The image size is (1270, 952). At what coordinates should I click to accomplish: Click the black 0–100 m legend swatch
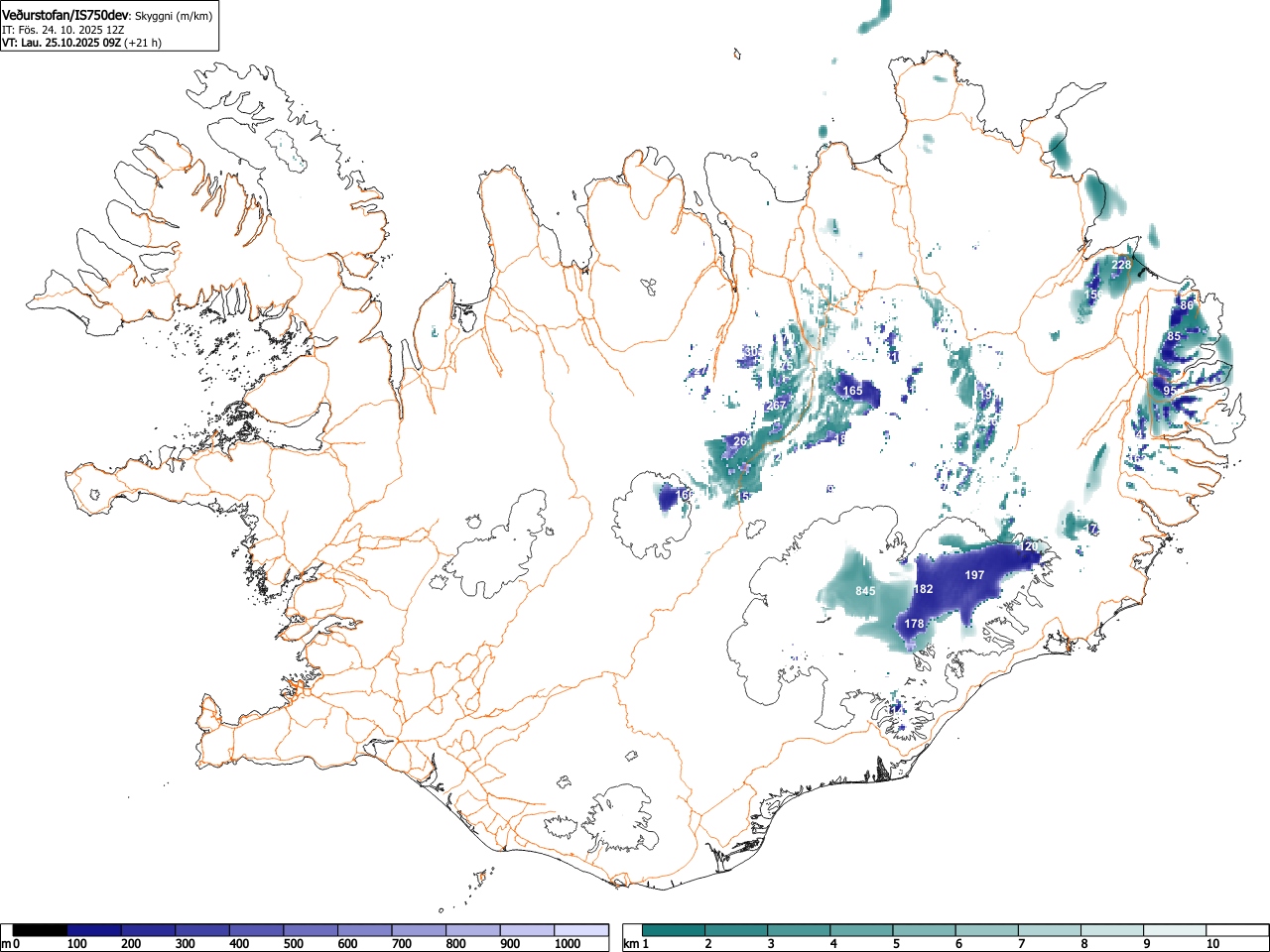(40, 930)
